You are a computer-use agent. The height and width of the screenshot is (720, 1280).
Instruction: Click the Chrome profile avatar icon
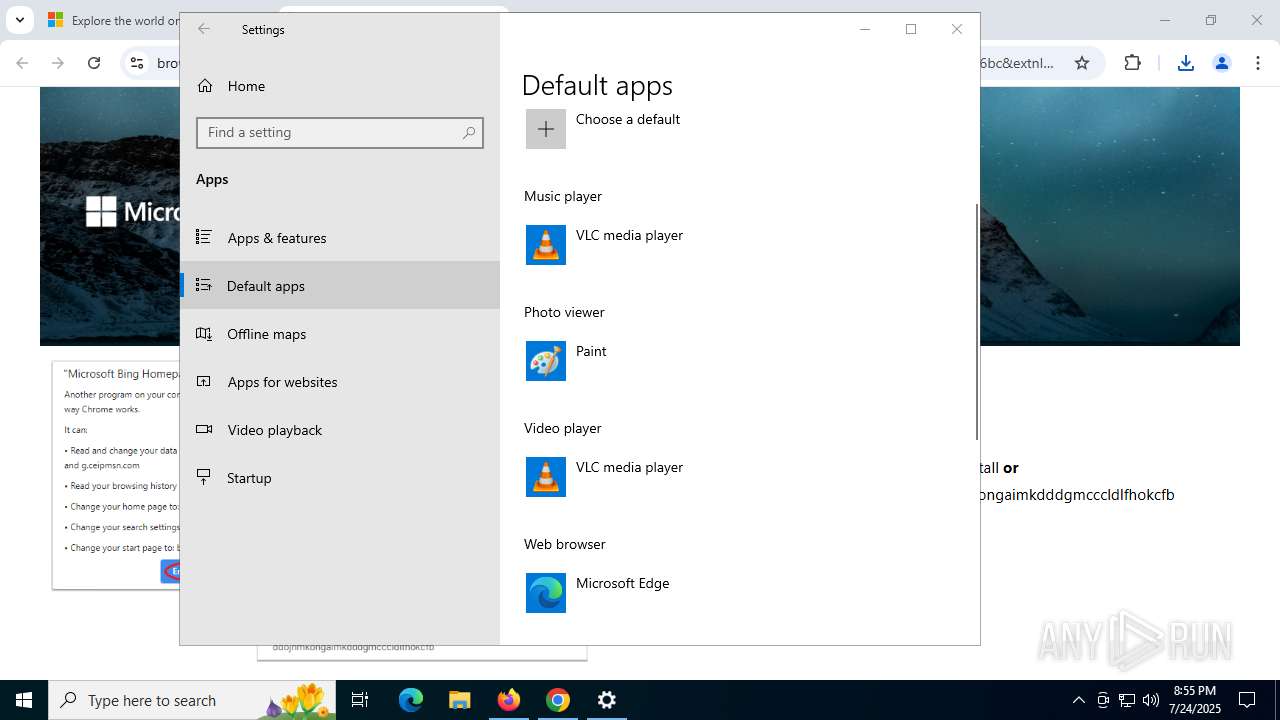coord(1221,63)
